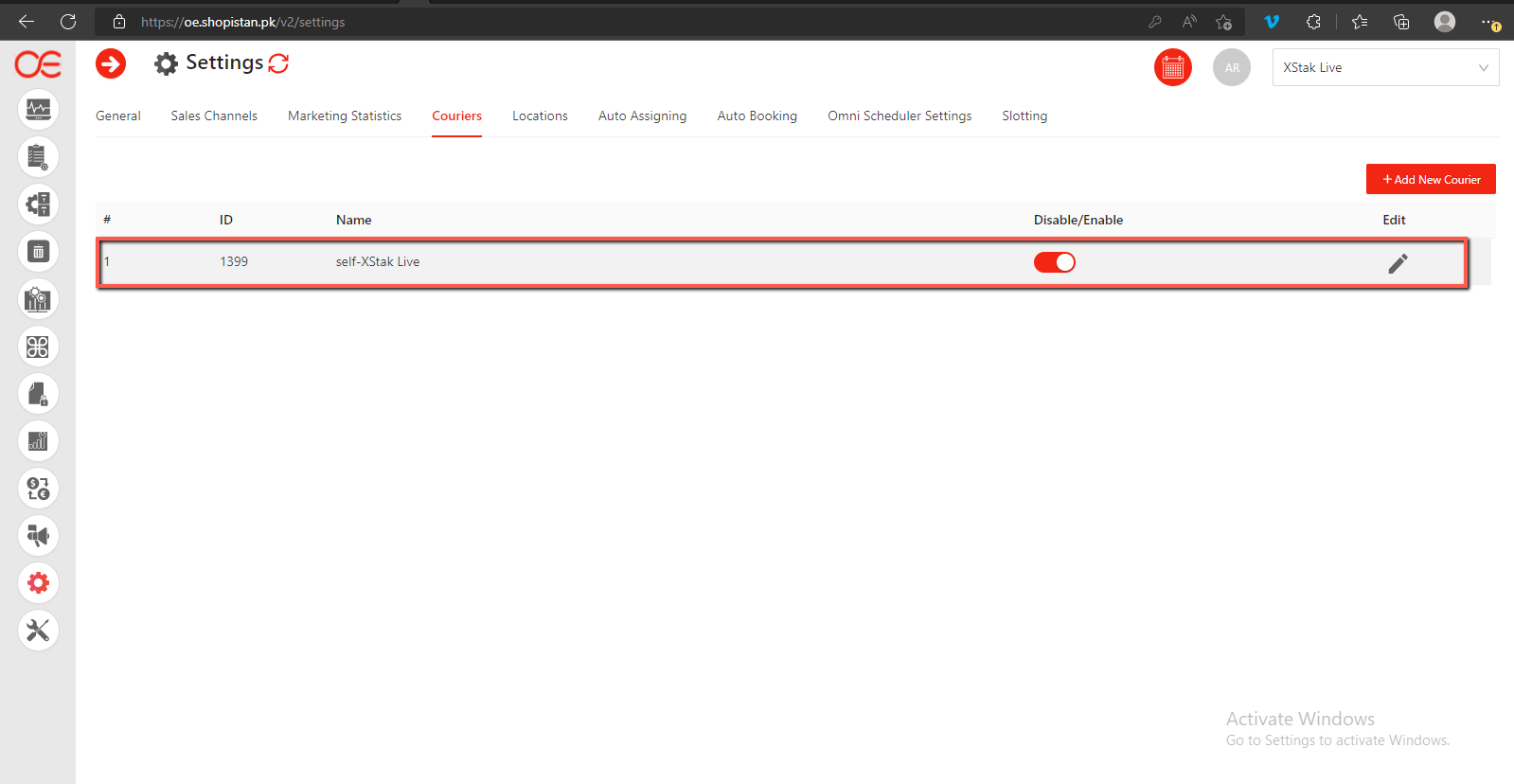Image resolution: width=1514 pixels, height=784 pixels.
Task: Click the red arrow expand sidebar button
Action: coord(111,64)
